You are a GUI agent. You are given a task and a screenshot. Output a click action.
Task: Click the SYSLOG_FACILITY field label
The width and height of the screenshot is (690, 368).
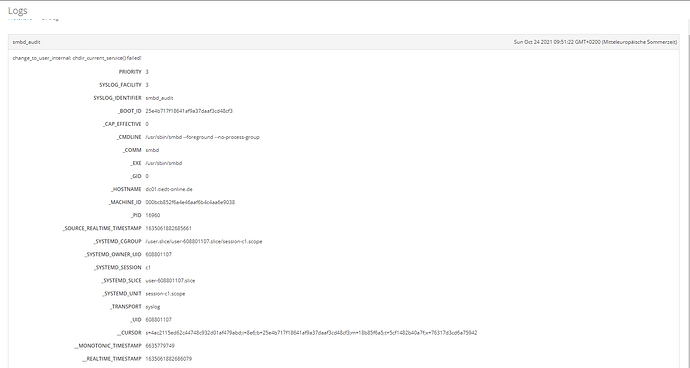click(x=121, y=85)
